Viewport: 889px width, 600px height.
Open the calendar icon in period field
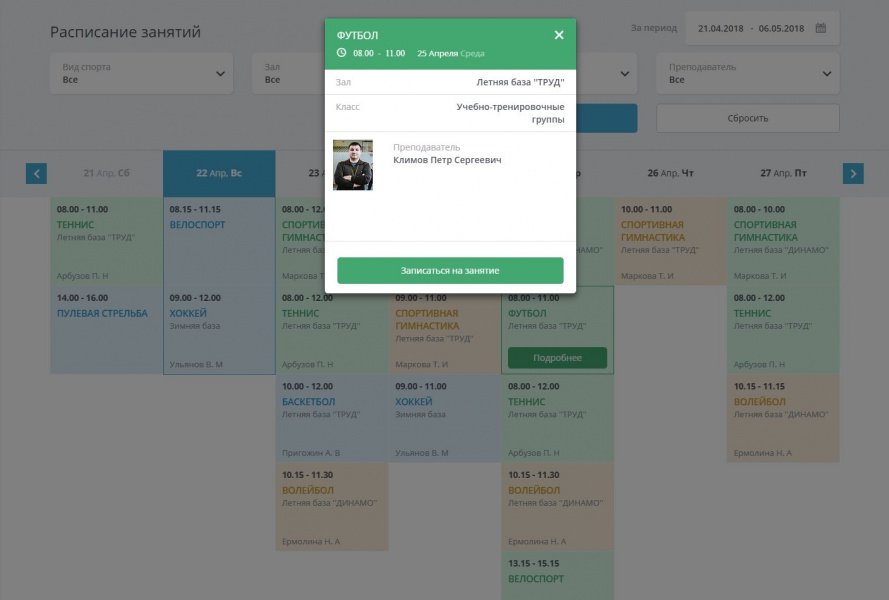tap(821, 28)
